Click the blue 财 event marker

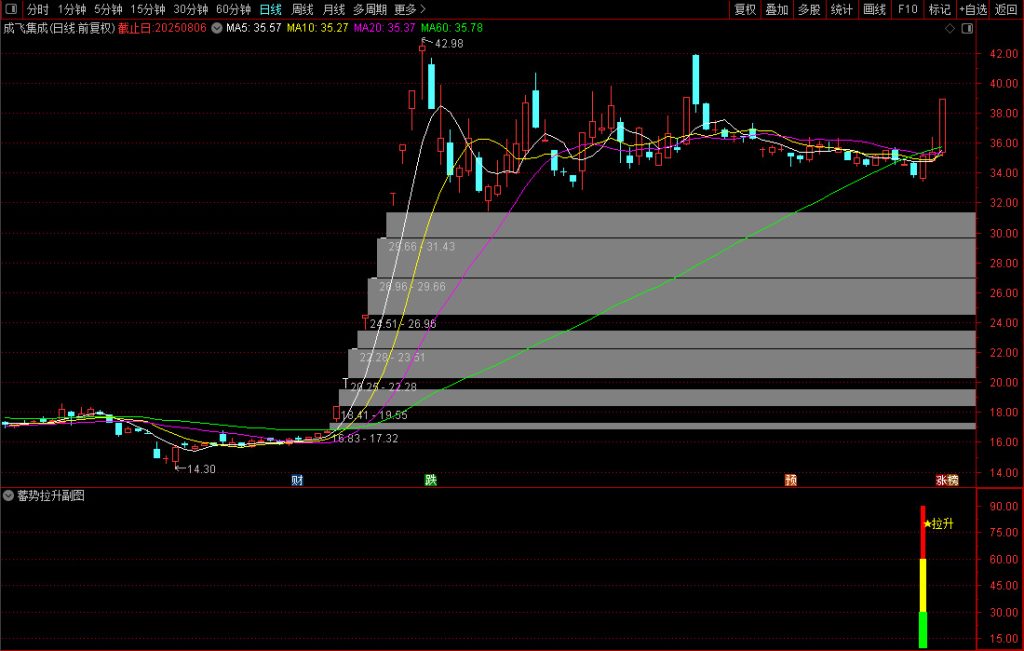297,480
